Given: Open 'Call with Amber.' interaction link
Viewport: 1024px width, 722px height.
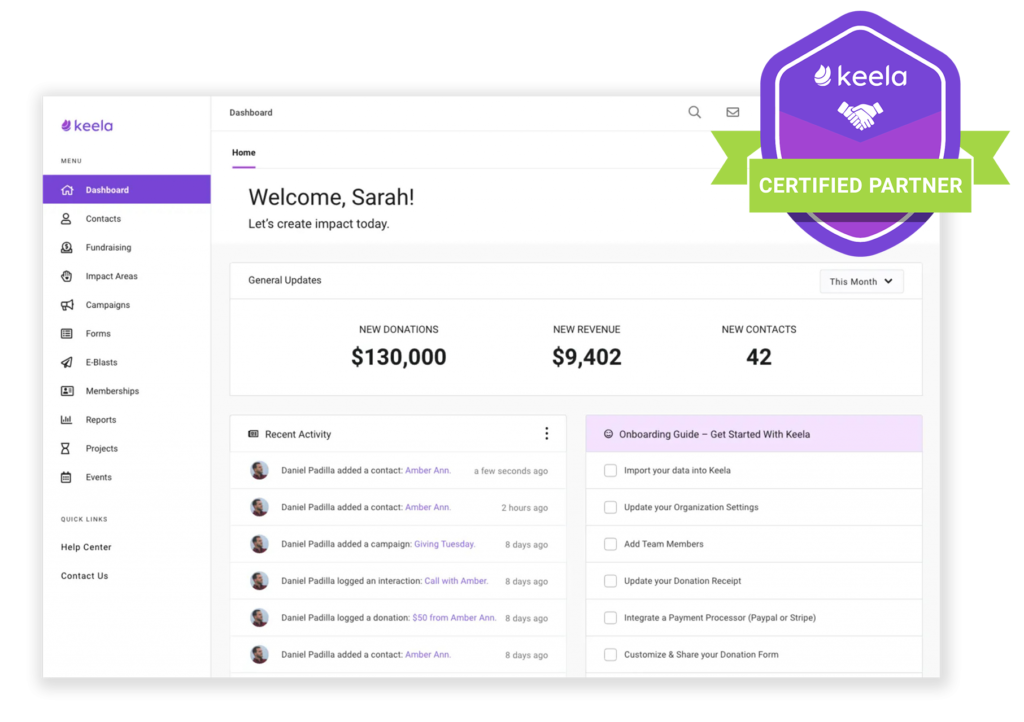Looking at the screenshot, I should tap(456, 580).
